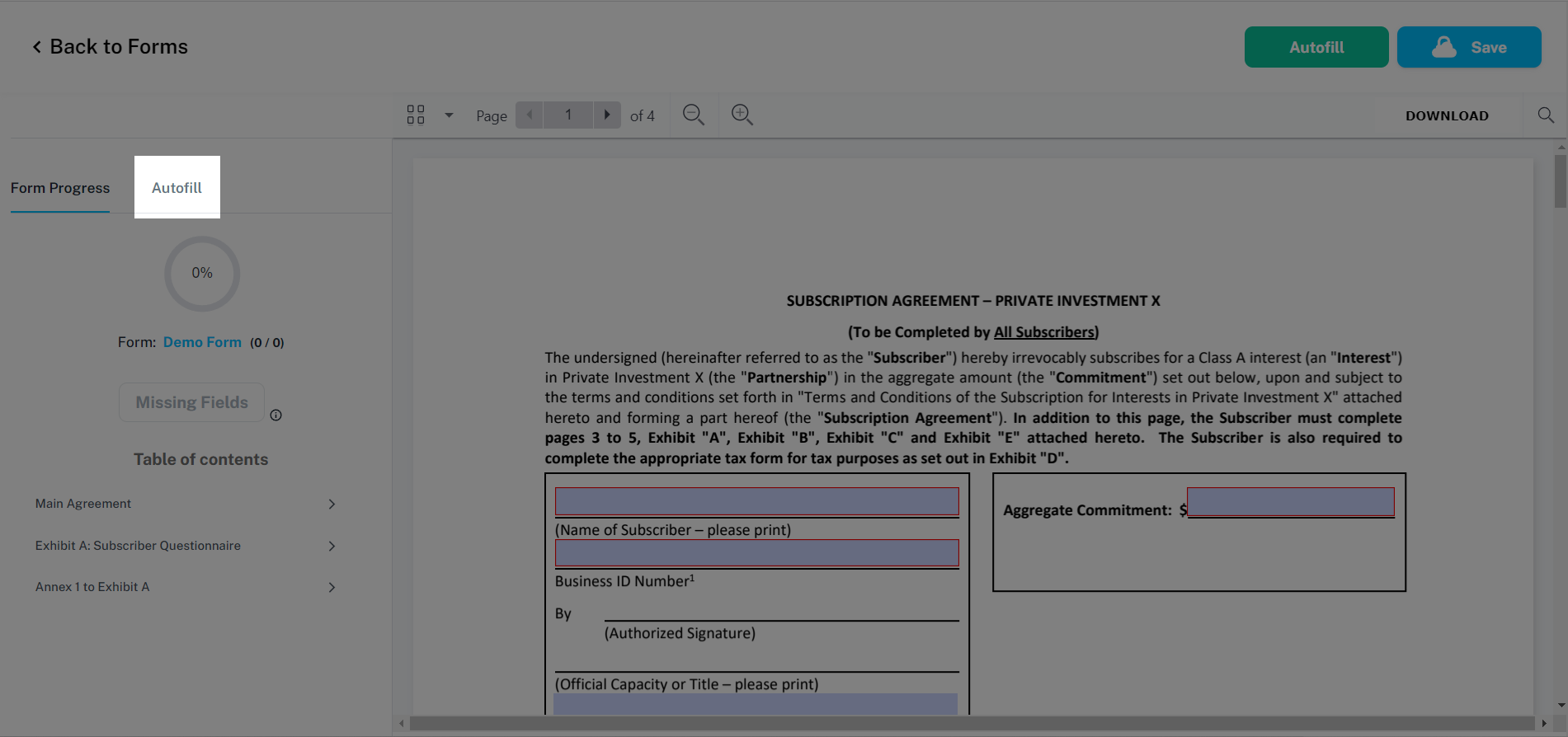Image resolution: width=1568 pixels, height=737 pixels.
Task: Click the green Autofill button
Action: (x=1316, y=47)
